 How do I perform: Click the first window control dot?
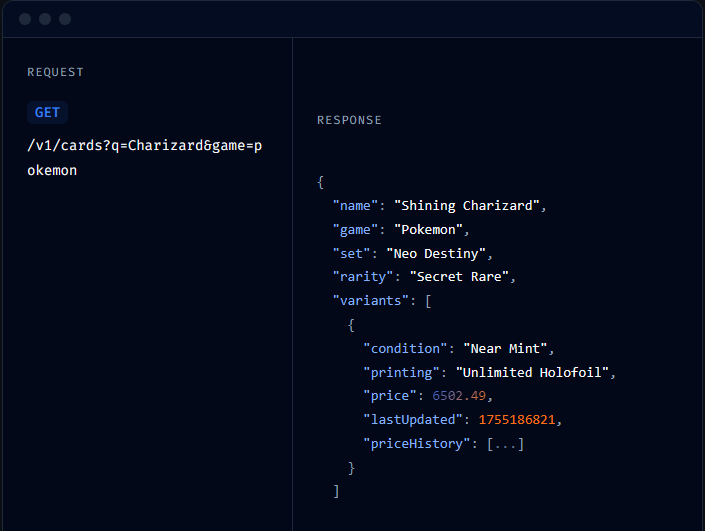pyautogui.click(x=25, y=19)
